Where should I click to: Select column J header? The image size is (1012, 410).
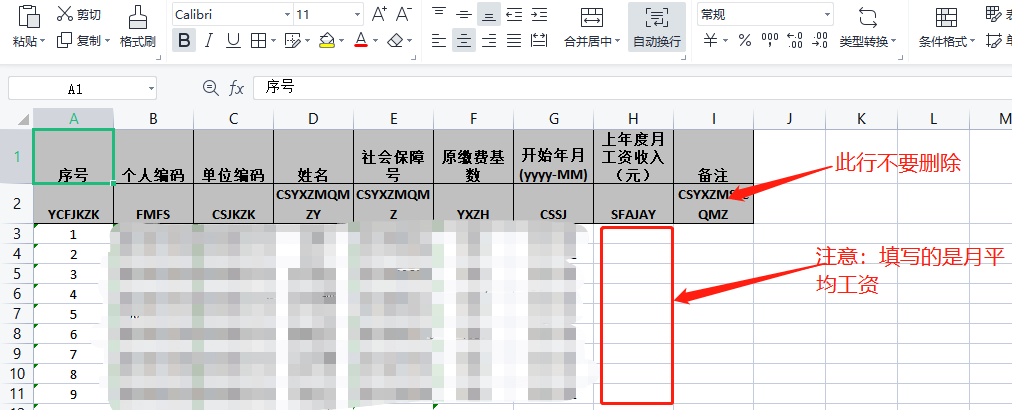click(x=788, y=119)
